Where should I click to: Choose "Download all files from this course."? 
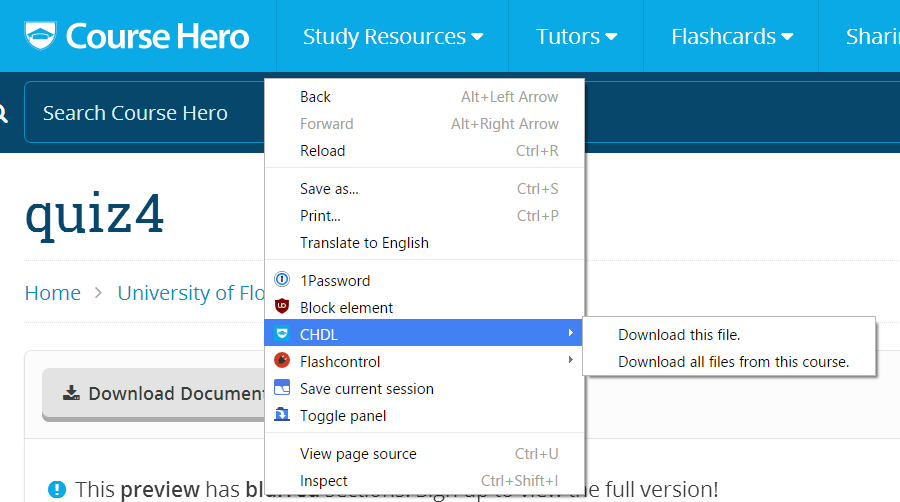[734, 362]
